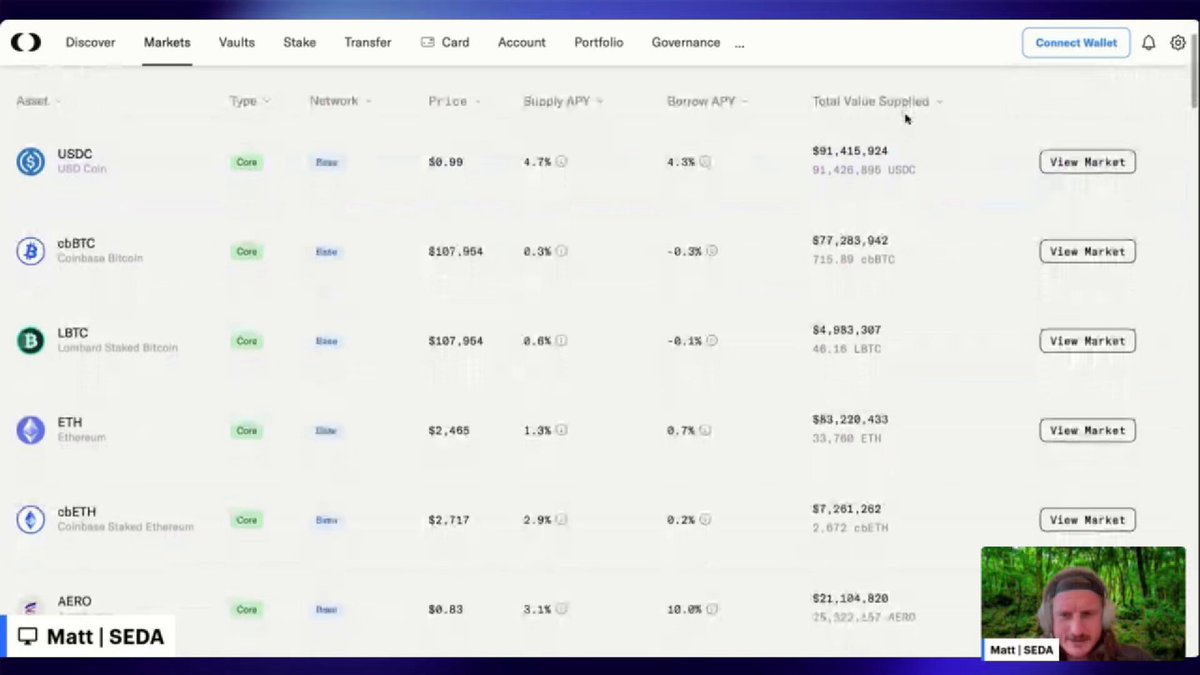
Task: View Market for cbETH
Action: [1087, 520]
